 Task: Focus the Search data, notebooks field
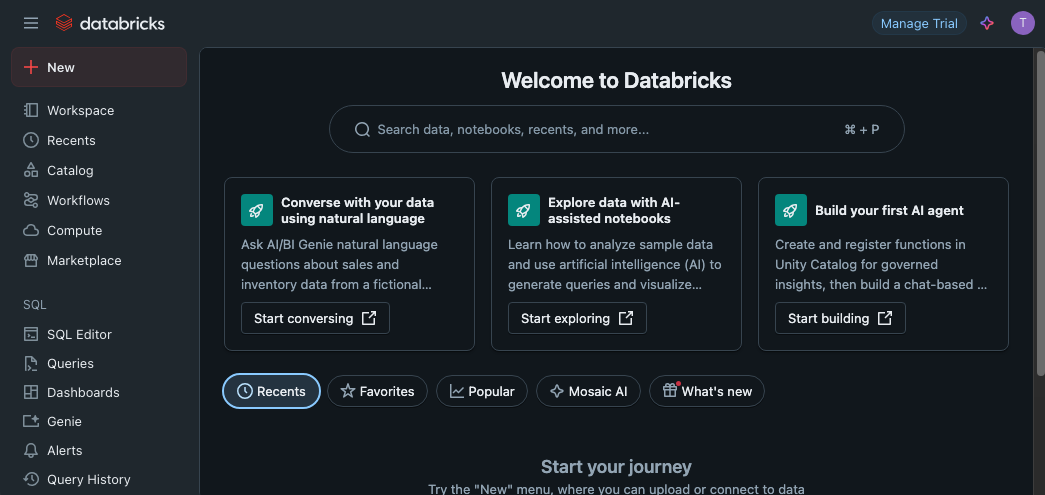pyautogui.click(x=616, y=129)
